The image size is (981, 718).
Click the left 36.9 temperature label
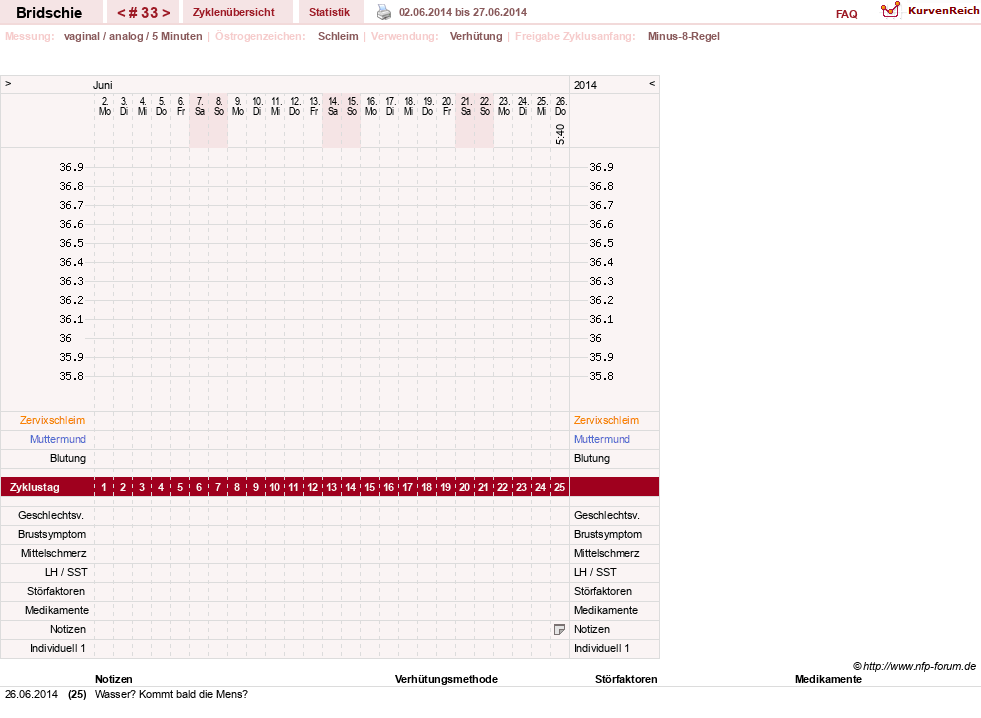pos(71,167)
